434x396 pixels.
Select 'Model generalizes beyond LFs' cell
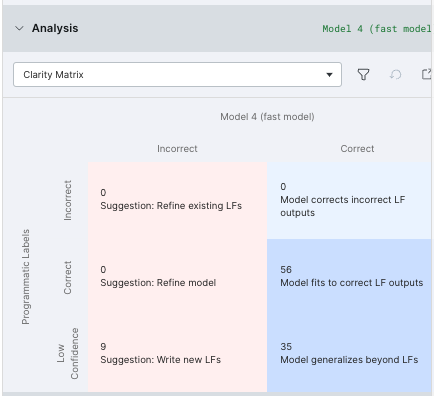349,354
